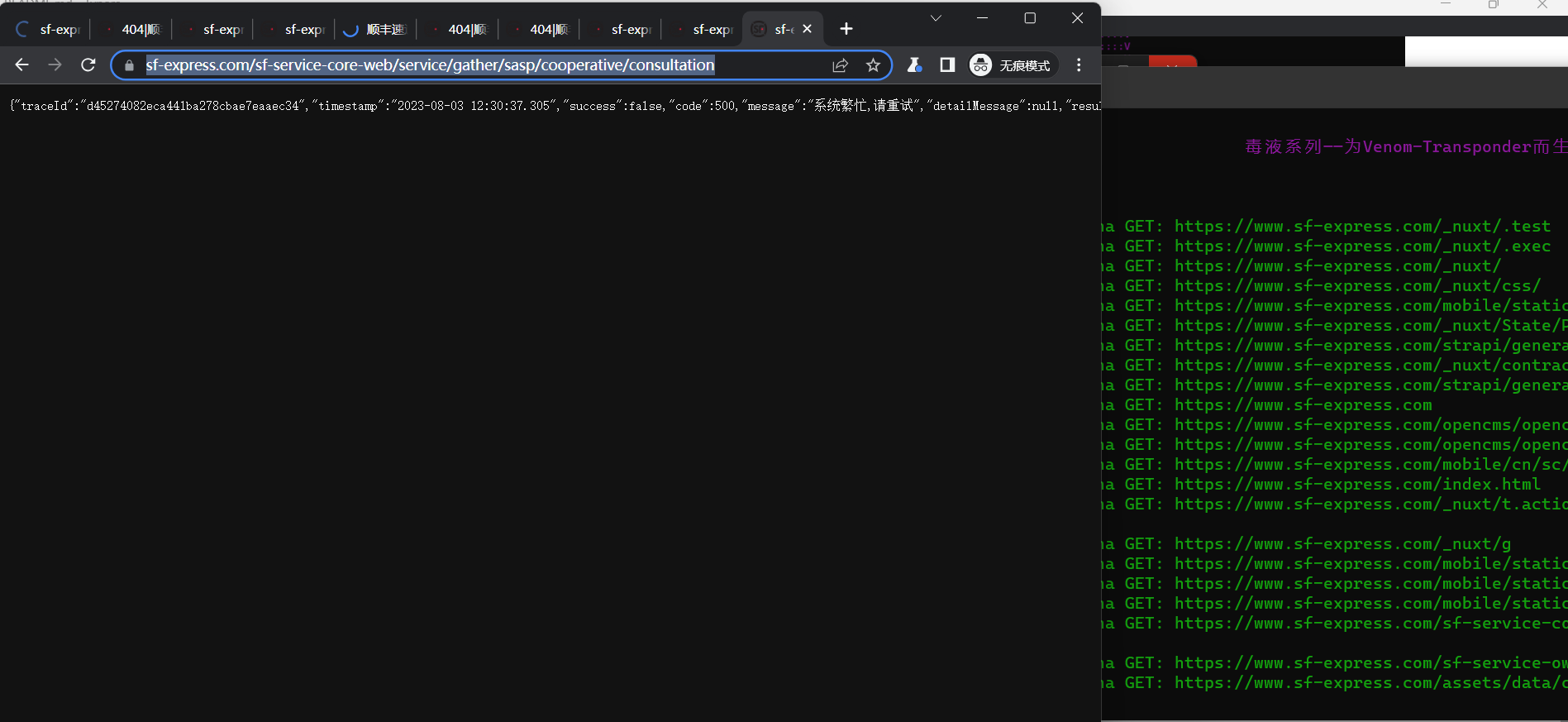
Task: Share this page using the share icon
Action: pos(841,65)
